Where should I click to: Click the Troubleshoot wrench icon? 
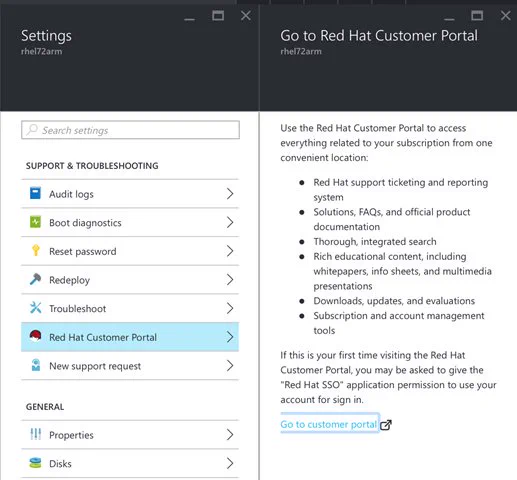point(35,308)
